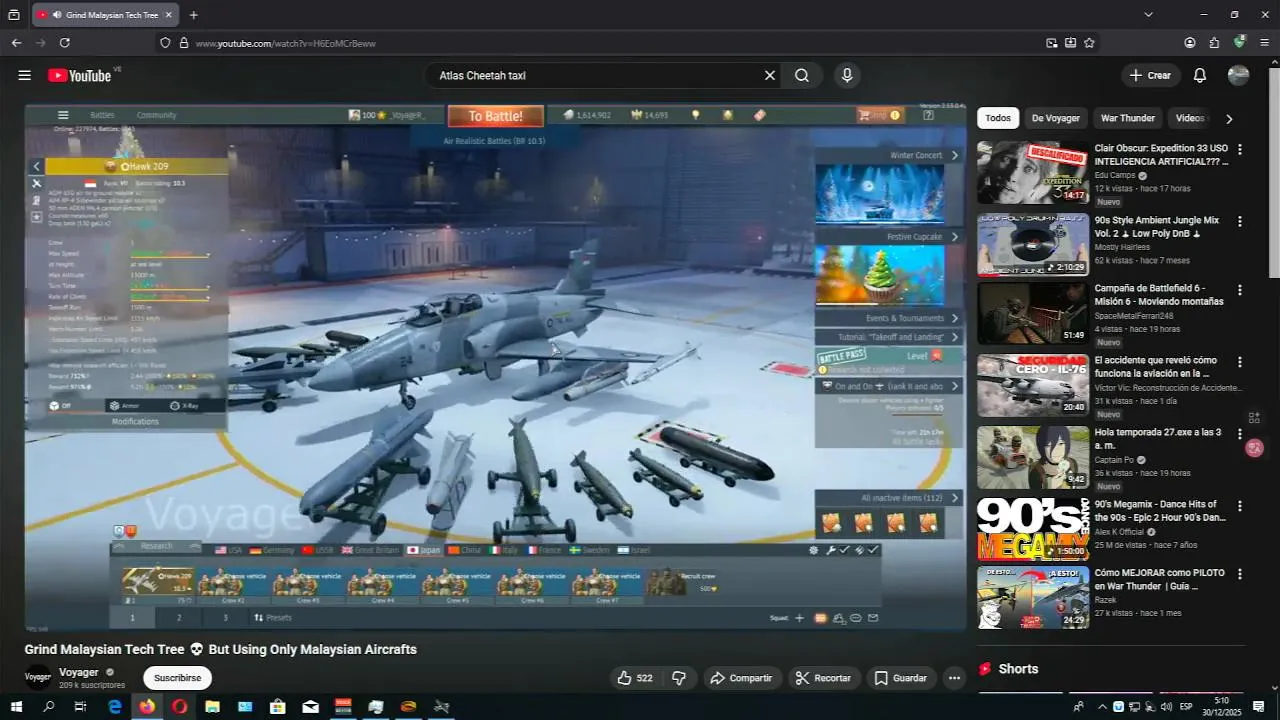Subscribe with the Suscribirse button
1280x720 pixels.
tap(177, 678)
